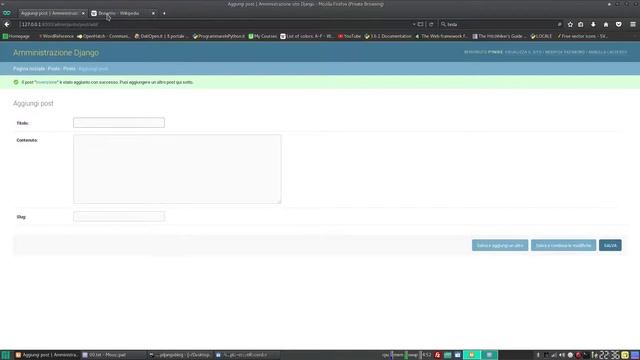
Task: Click the SALVA button
Action: pyautogui.click(x=610, y=245)
